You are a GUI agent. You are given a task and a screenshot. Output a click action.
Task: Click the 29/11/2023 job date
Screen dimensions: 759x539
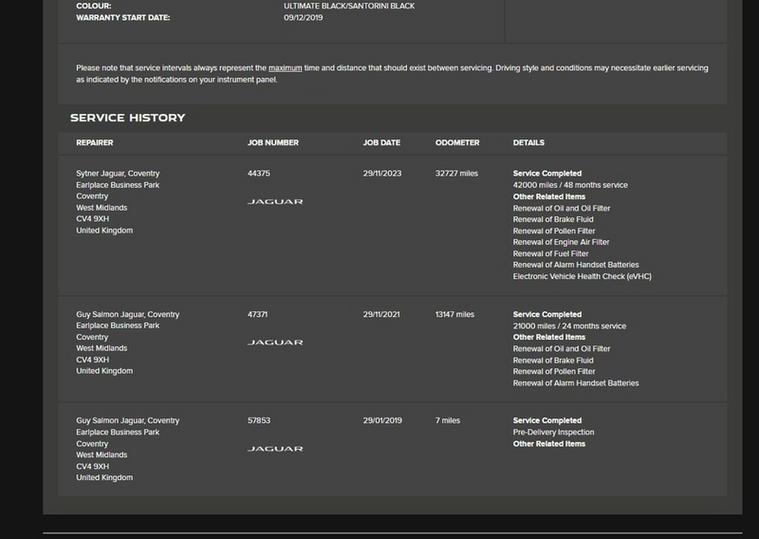coord(382,174)
